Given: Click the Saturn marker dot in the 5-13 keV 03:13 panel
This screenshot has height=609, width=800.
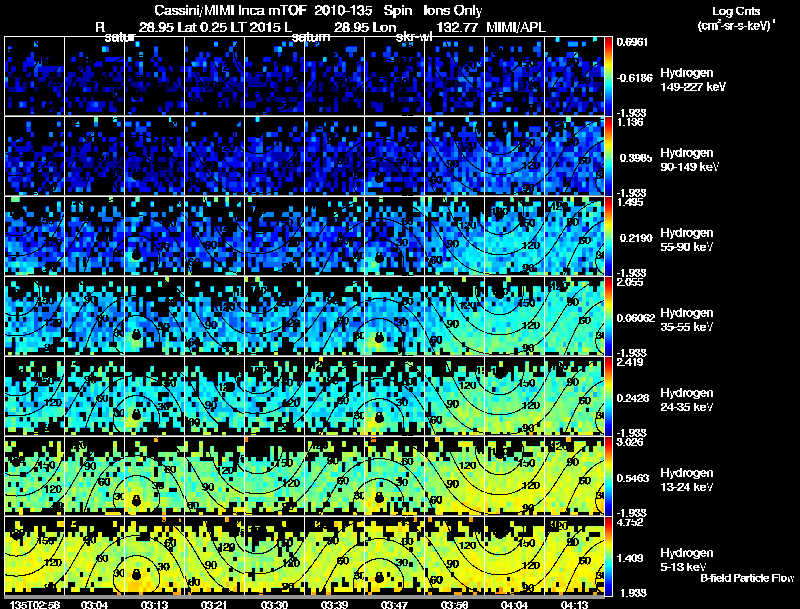Looking at the screenshot, I should coord(136,575).
